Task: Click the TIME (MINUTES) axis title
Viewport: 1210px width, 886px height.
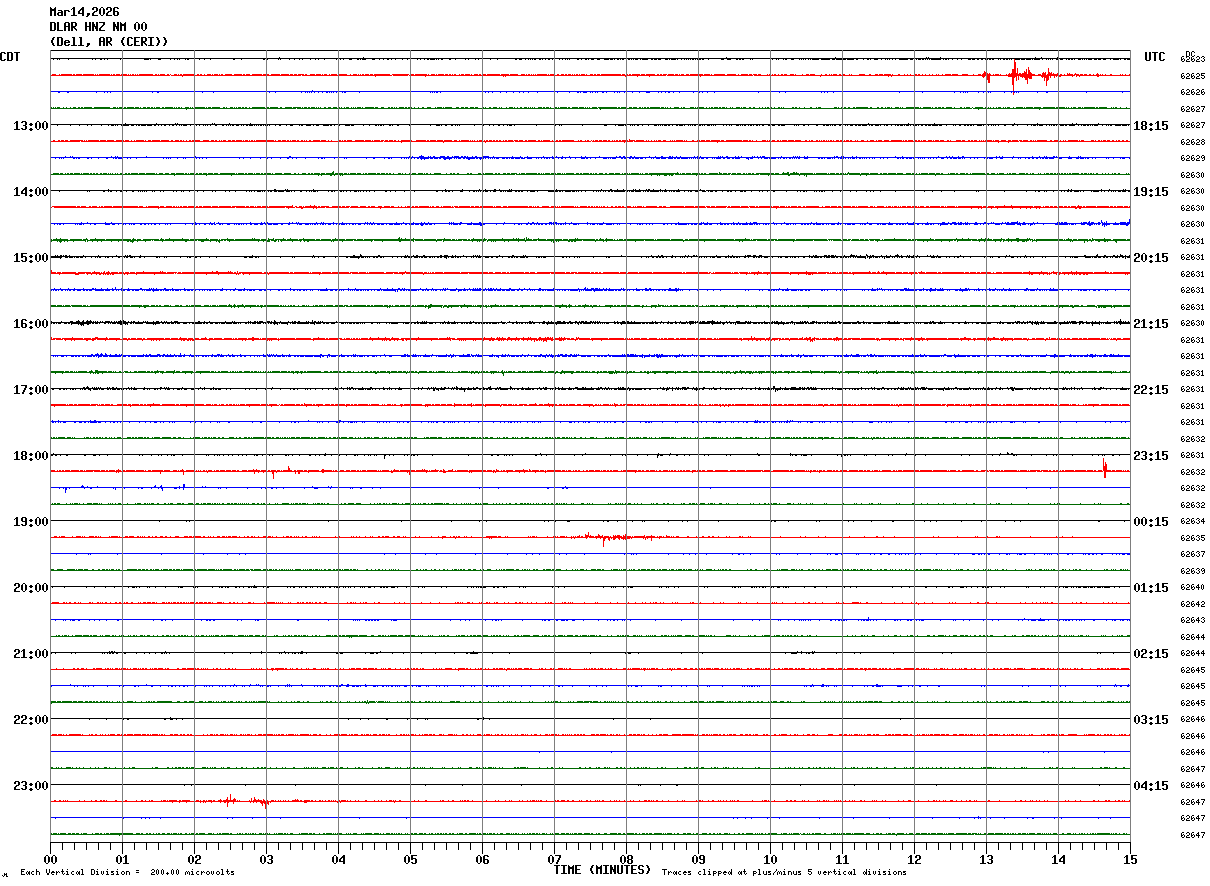Action: (x=602, y=870)
